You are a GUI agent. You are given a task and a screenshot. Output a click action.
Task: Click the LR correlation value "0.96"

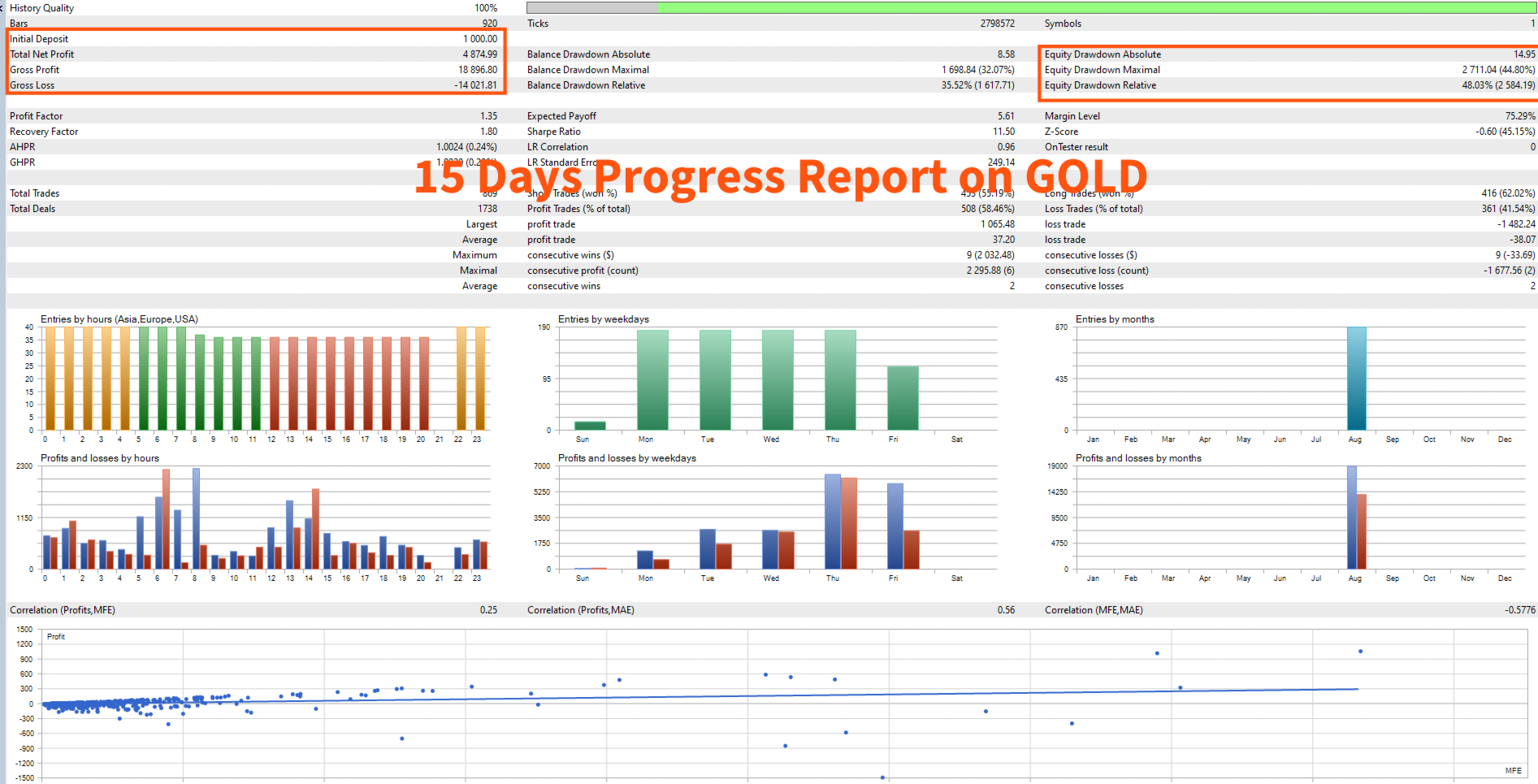pyautogui.click(x=1006, y=147)
